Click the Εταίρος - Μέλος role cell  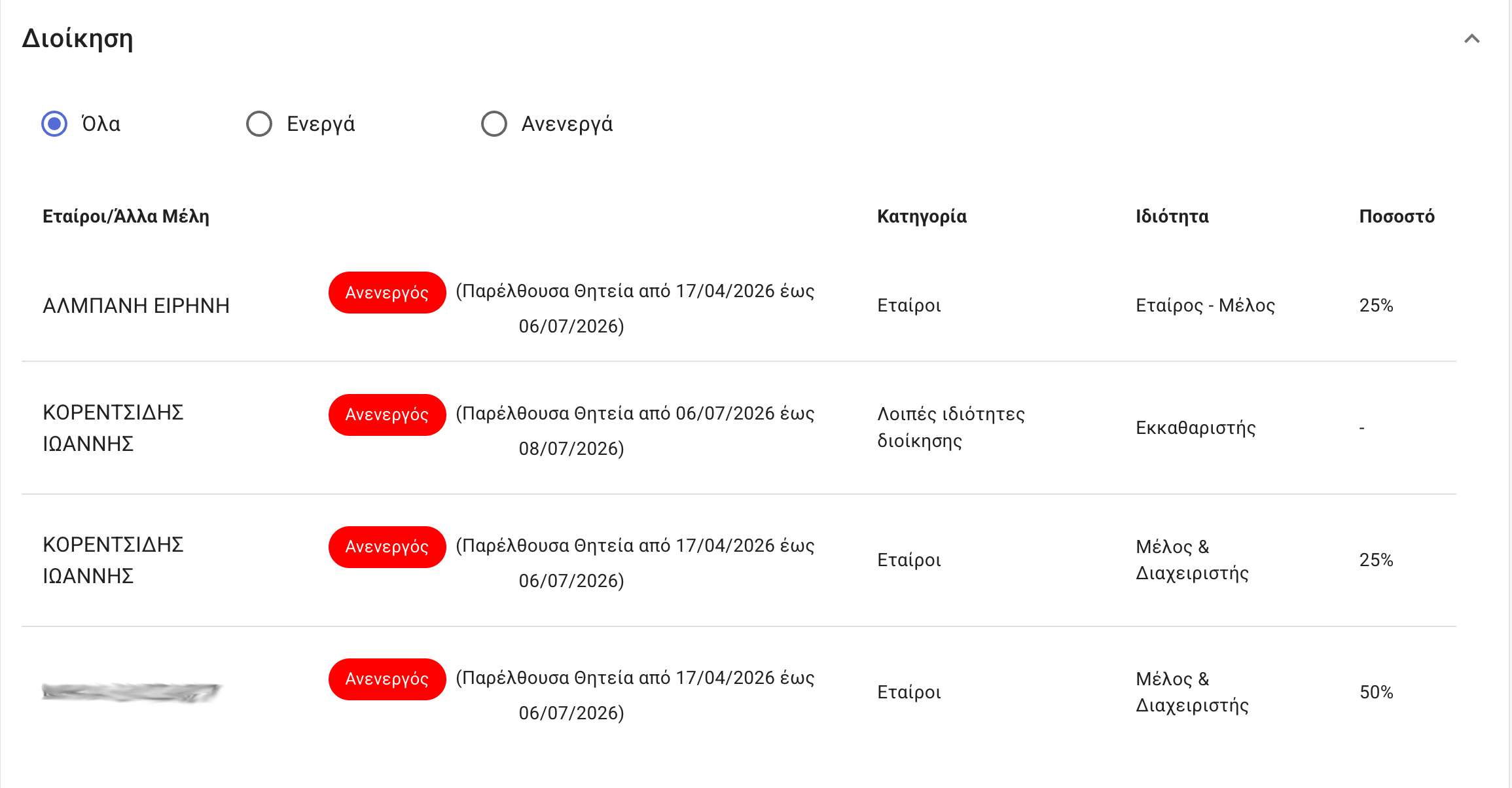[x=1205, y=306]
